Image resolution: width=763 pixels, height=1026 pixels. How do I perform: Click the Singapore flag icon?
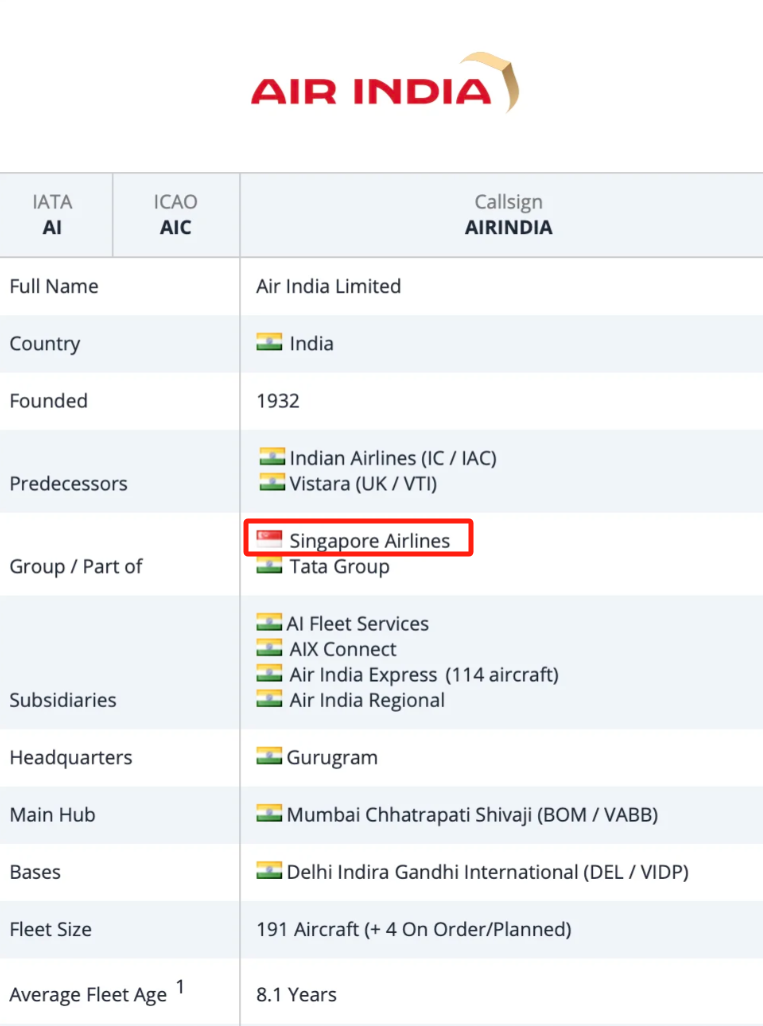(269, 539)
